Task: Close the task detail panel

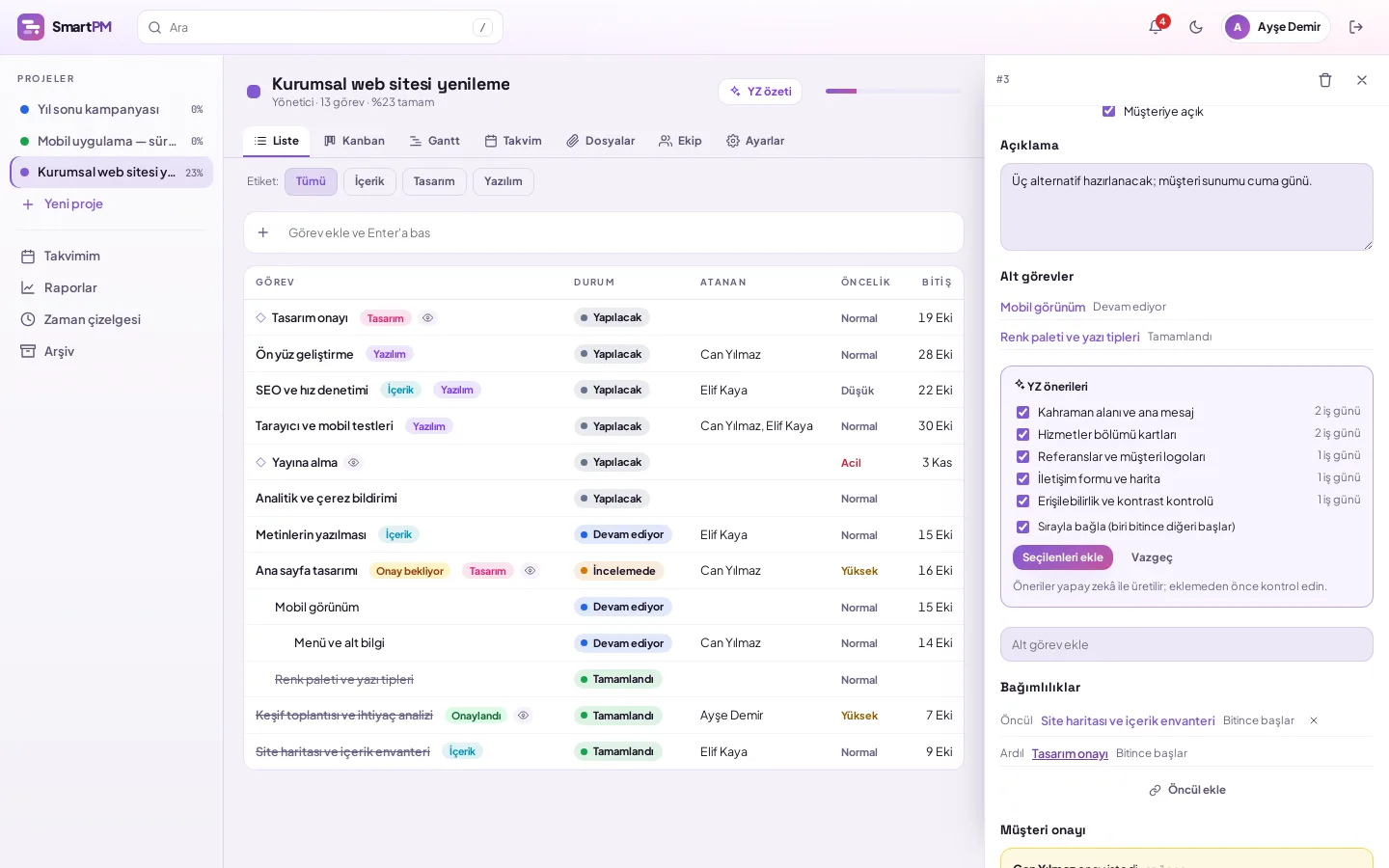Action: point(1362,80)
